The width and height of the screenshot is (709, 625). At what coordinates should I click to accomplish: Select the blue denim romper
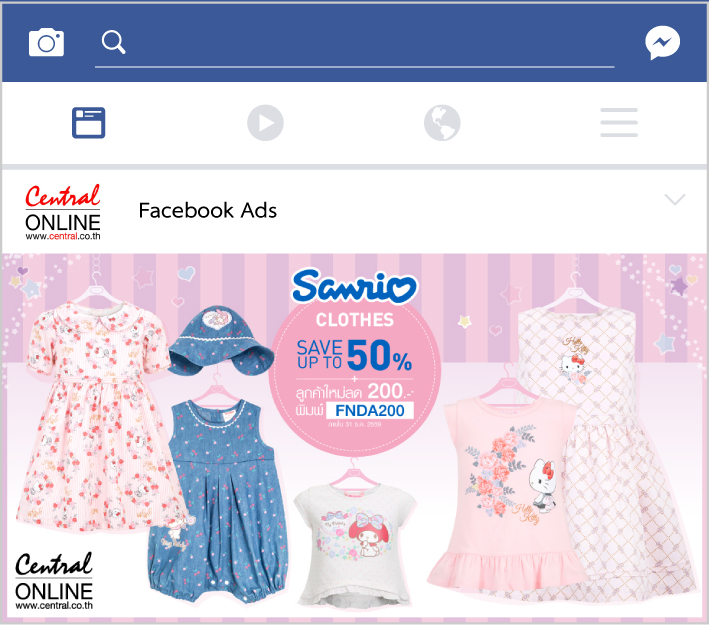(217, 500)
